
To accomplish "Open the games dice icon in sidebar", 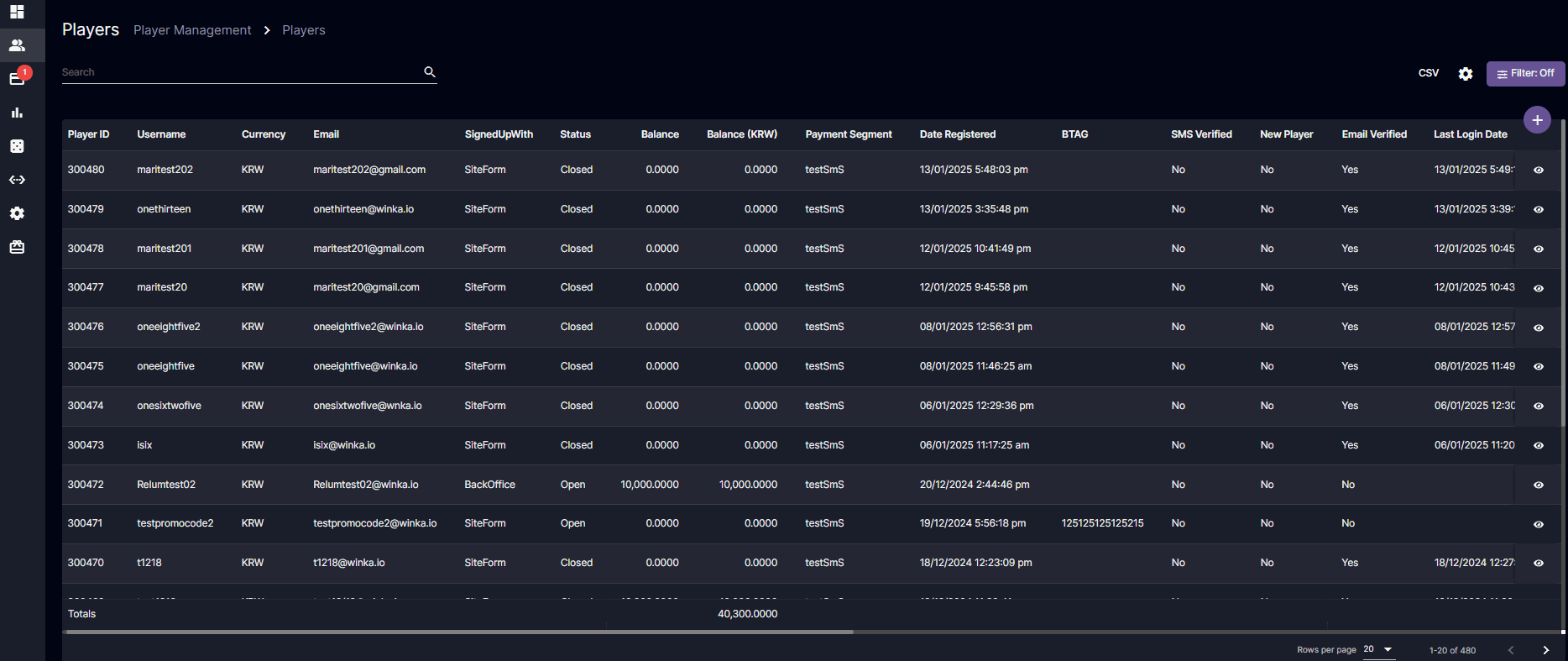I will 17,146.
